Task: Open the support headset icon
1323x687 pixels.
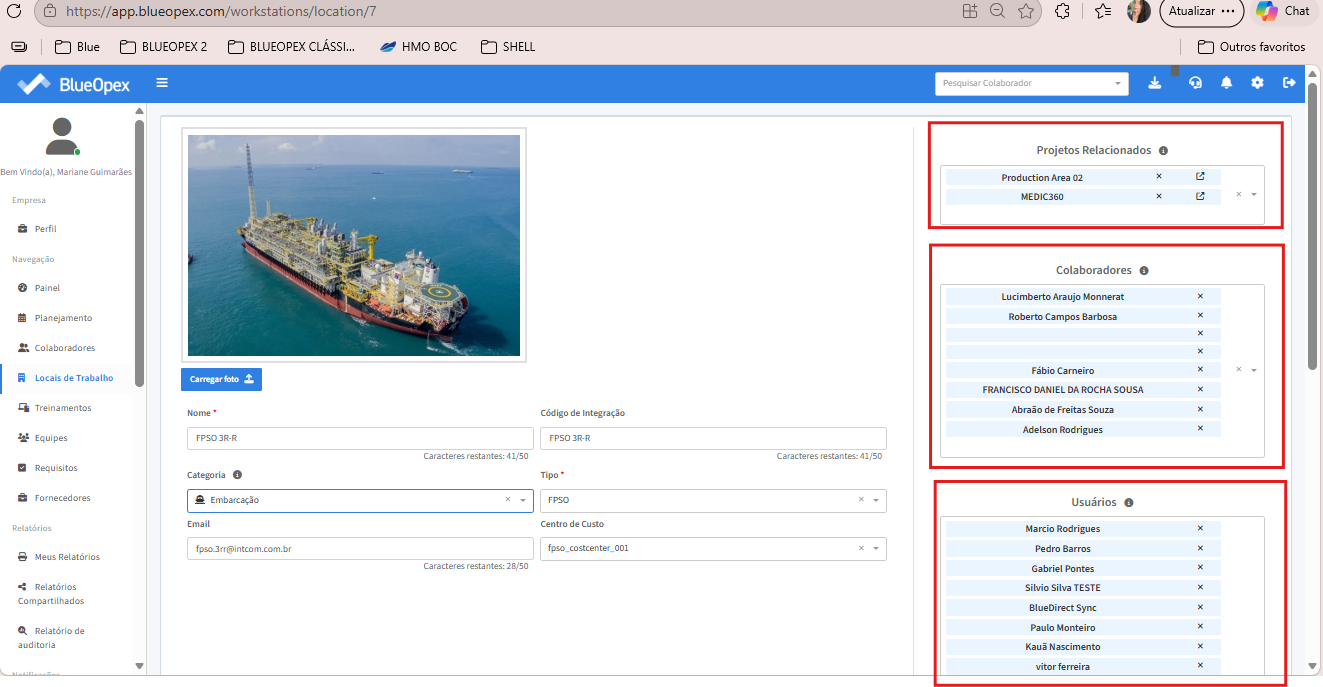Action: click(1195, 83)
